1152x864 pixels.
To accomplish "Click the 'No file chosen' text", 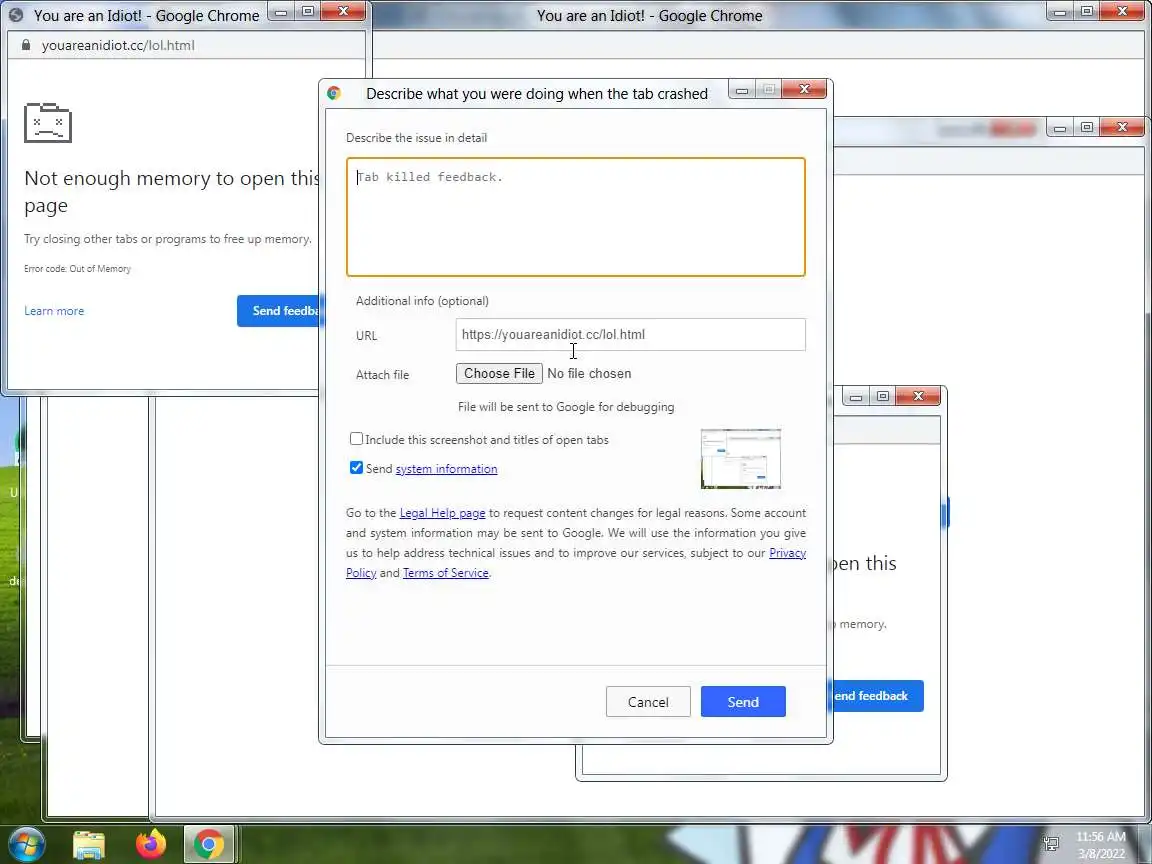I will click(589, 373).
